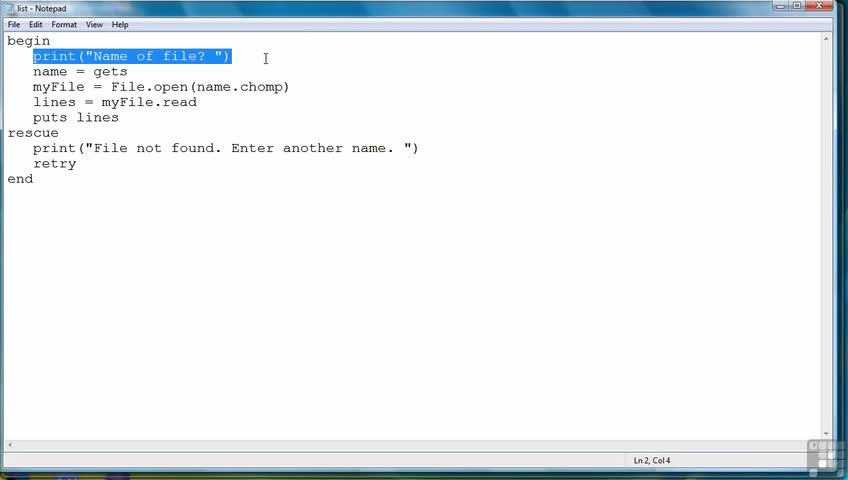Click the line 'name = gets'
This screenshot has width=848, height=480.
tap(80, 72)
